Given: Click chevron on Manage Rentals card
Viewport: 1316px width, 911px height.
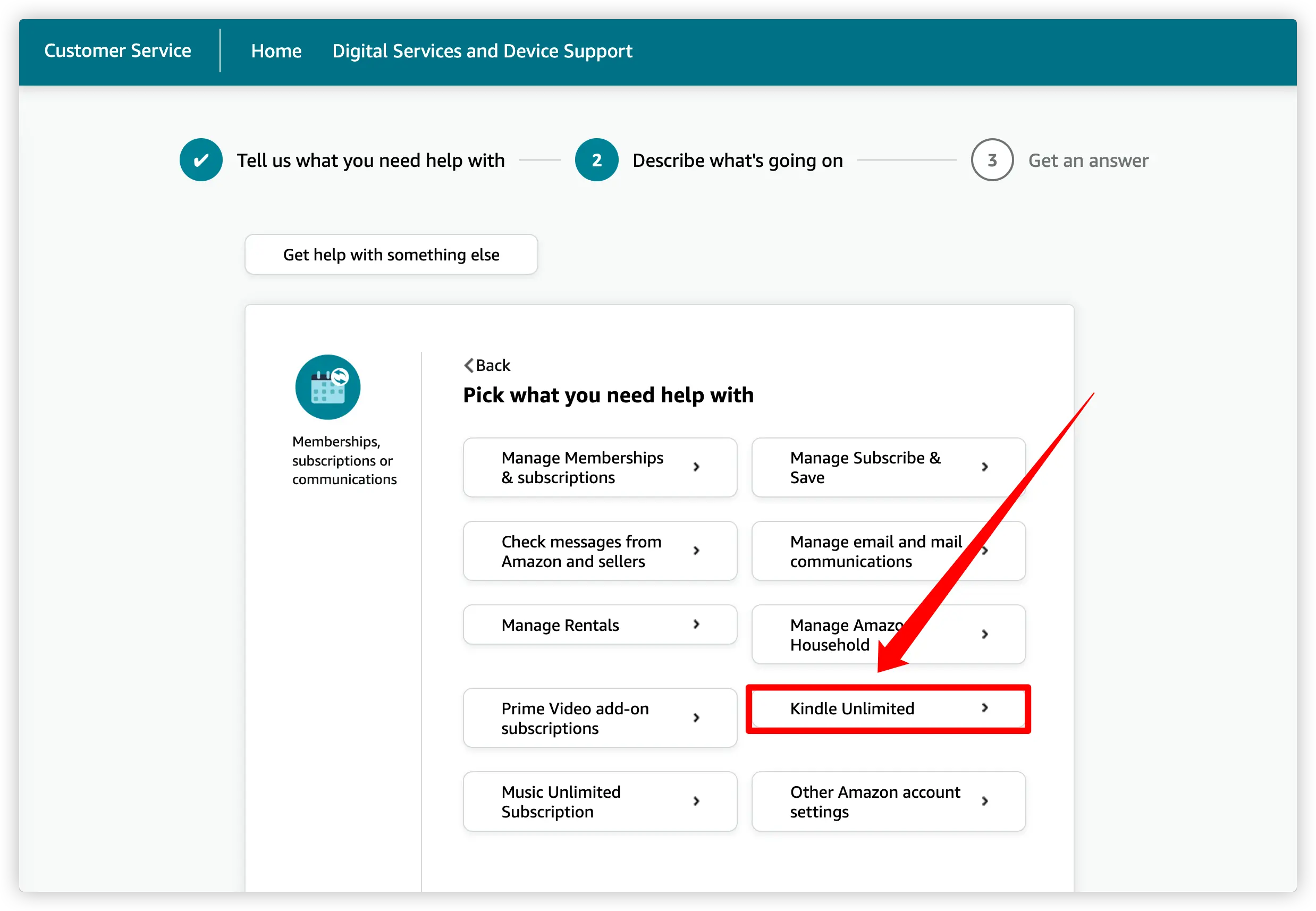Looking at the screenshot, I should pyautogui.click(x=696, y=625).
